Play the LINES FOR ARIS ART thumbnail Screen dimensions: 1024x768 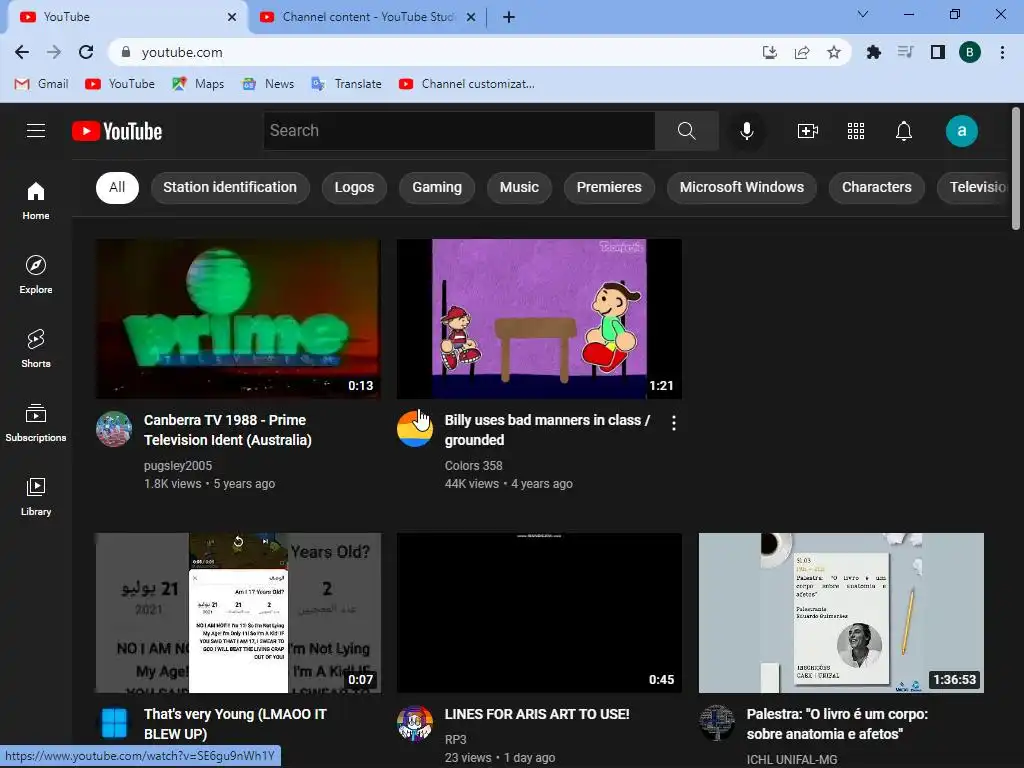click(x=539, y=613)
